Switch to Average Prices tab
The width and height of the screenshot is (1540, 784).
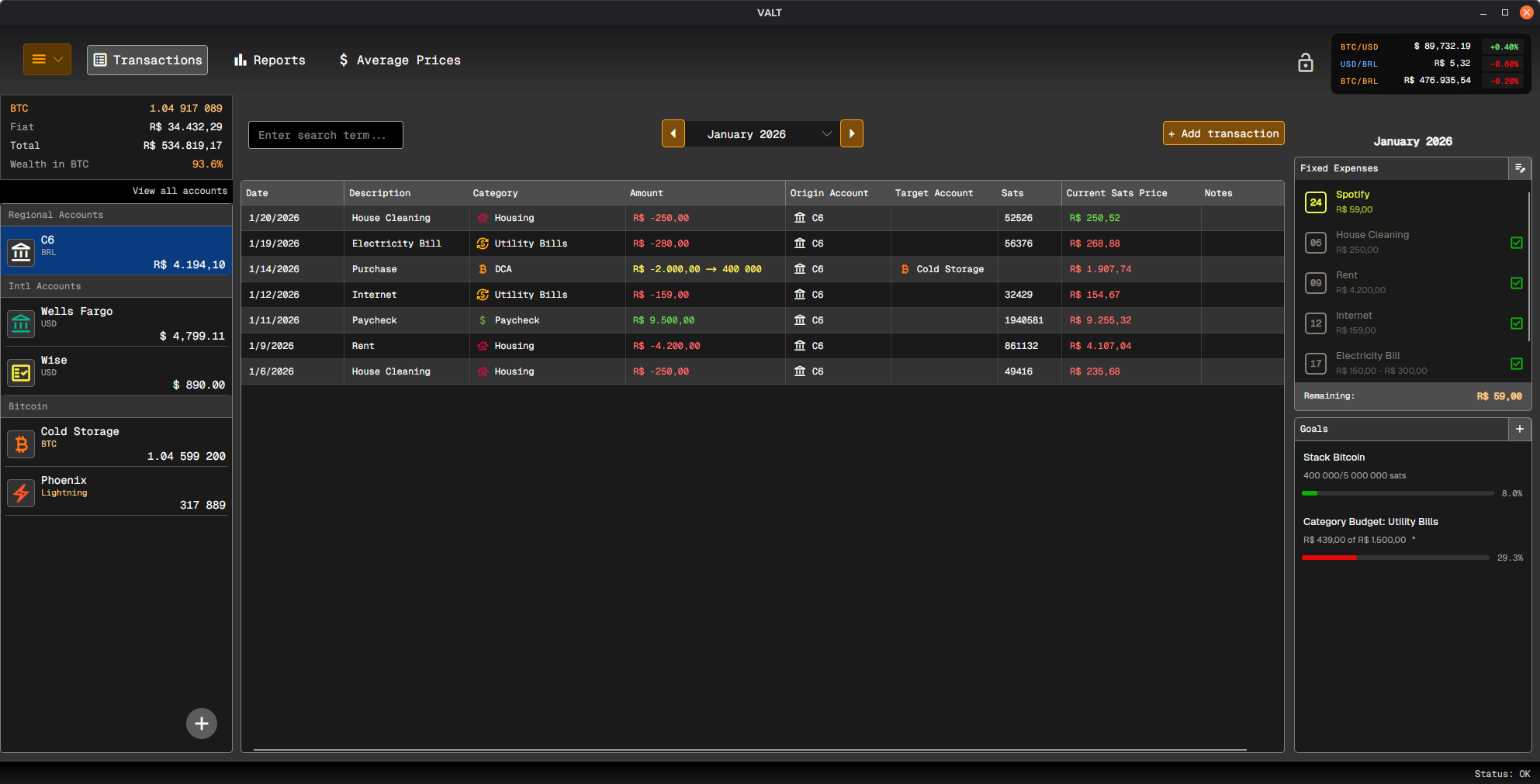pyautogui.click(x=400, y=60)
